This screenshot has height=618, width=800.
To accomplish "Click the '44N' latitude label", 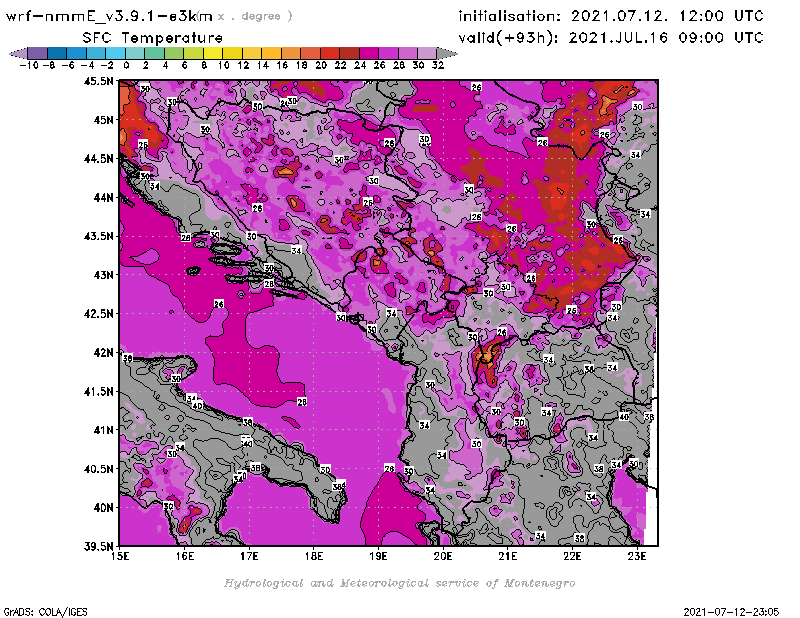I will pos(103,197).
